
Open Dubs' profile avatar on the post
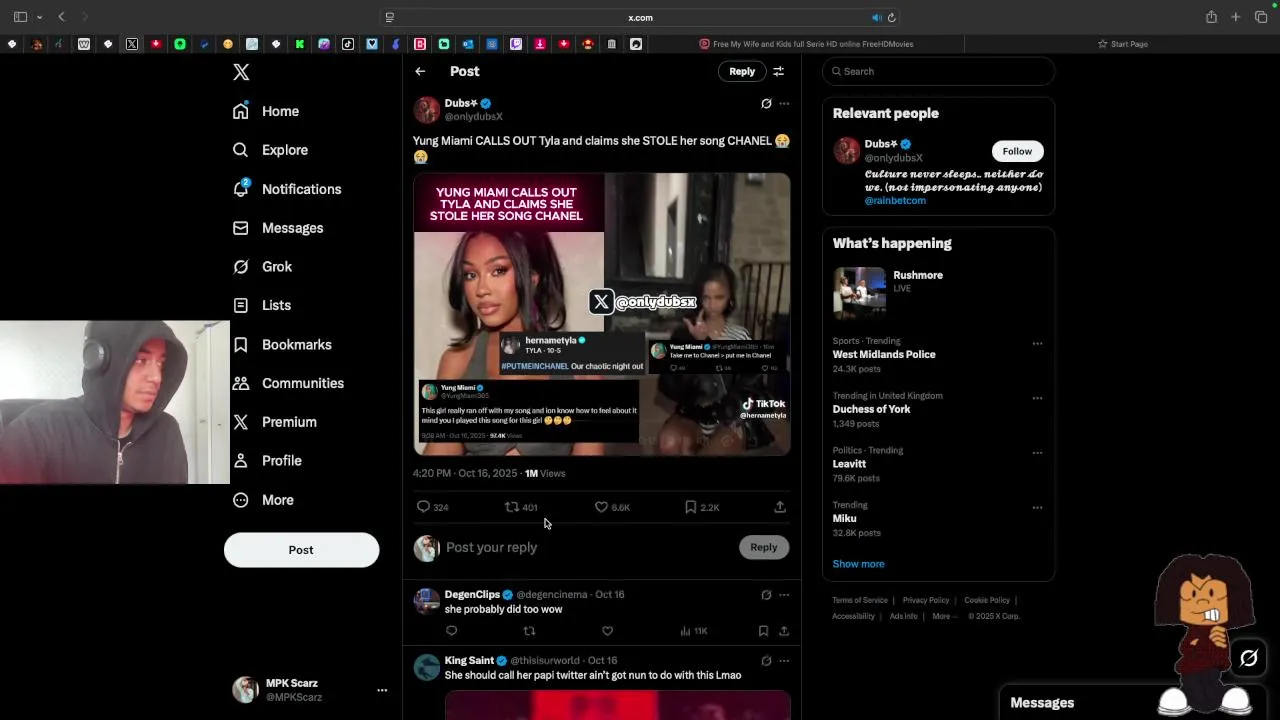pyautogui.click(x=427, y=109)
